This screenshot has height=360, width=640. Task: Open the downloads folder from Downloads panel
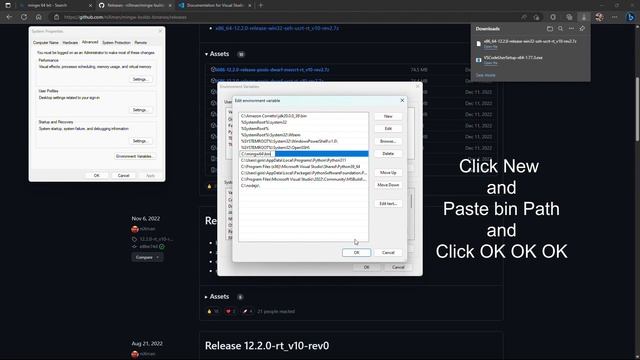550,29
